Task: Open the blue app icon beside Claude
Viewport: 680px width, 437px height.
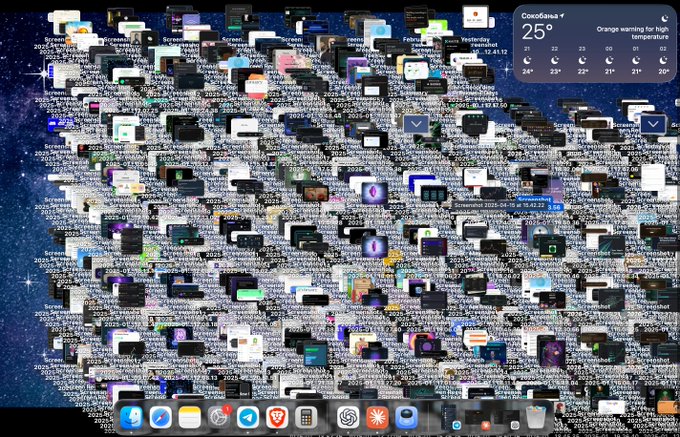Action: (x=406, y=417)
